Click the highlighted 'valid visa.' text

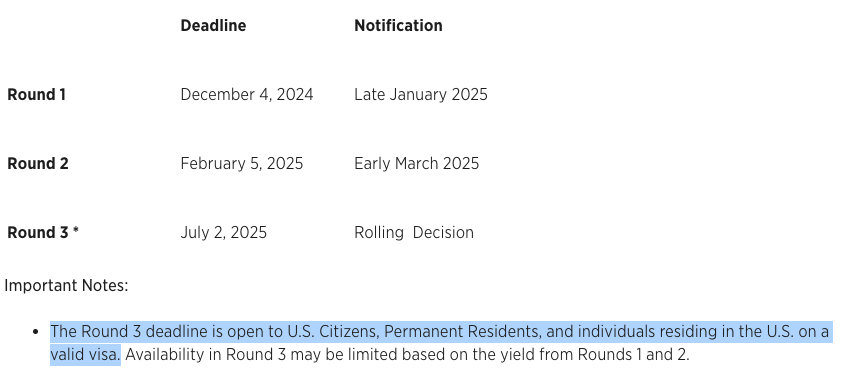(x=85, y=355)
